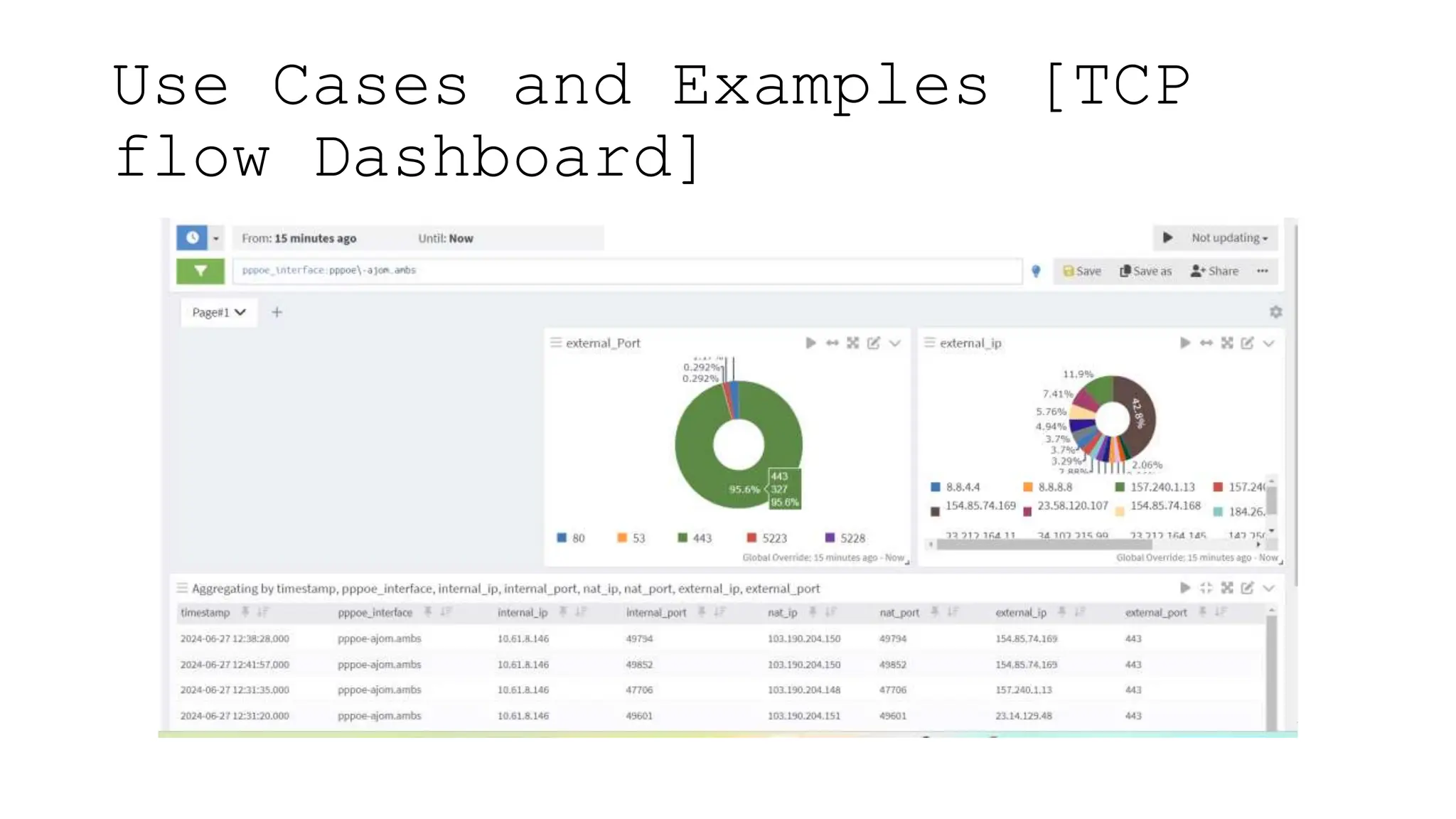Viewport: 1456px width, 819px height.
Task: Add a new page with plus icon
Action: 277,312
